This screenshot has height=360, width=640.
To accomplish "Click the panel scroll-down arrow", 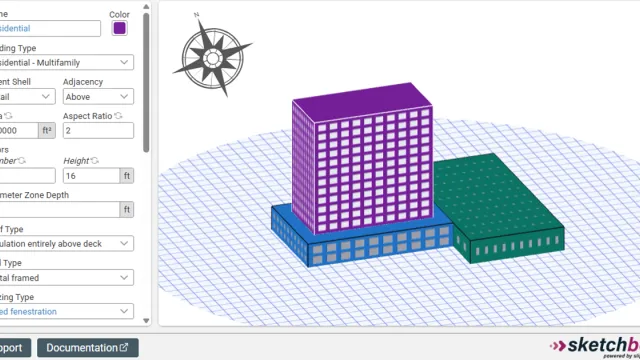I will point(146,321).
